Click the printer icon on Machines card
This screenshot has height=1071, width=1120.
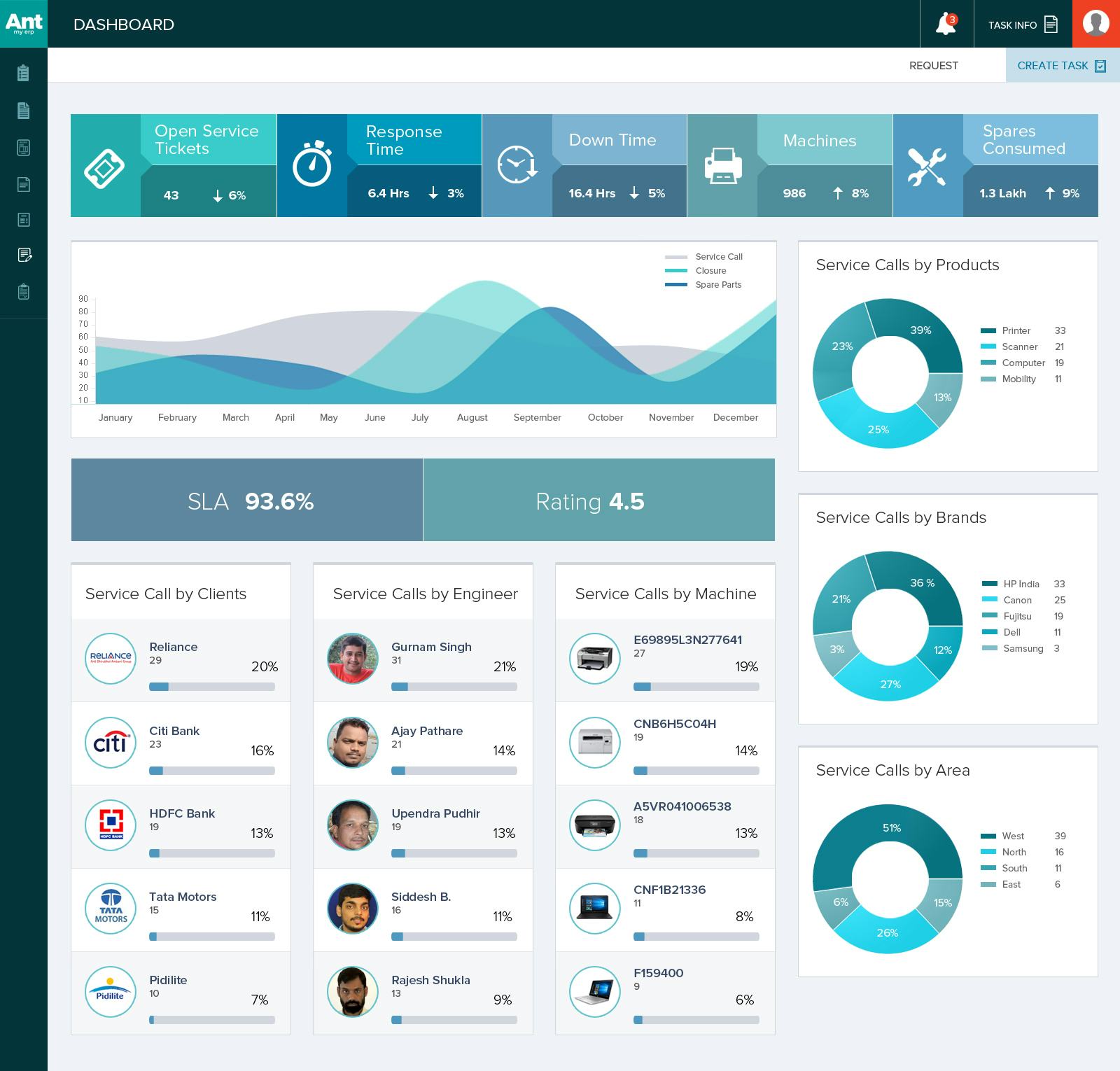tap(724, 166)
